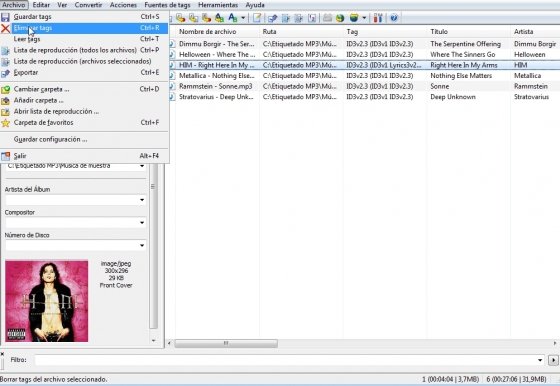Choose Cambiar carpeta menu entry
Image resolution: width=560 pixels, height=386 pixels.
tap(84, 89)
